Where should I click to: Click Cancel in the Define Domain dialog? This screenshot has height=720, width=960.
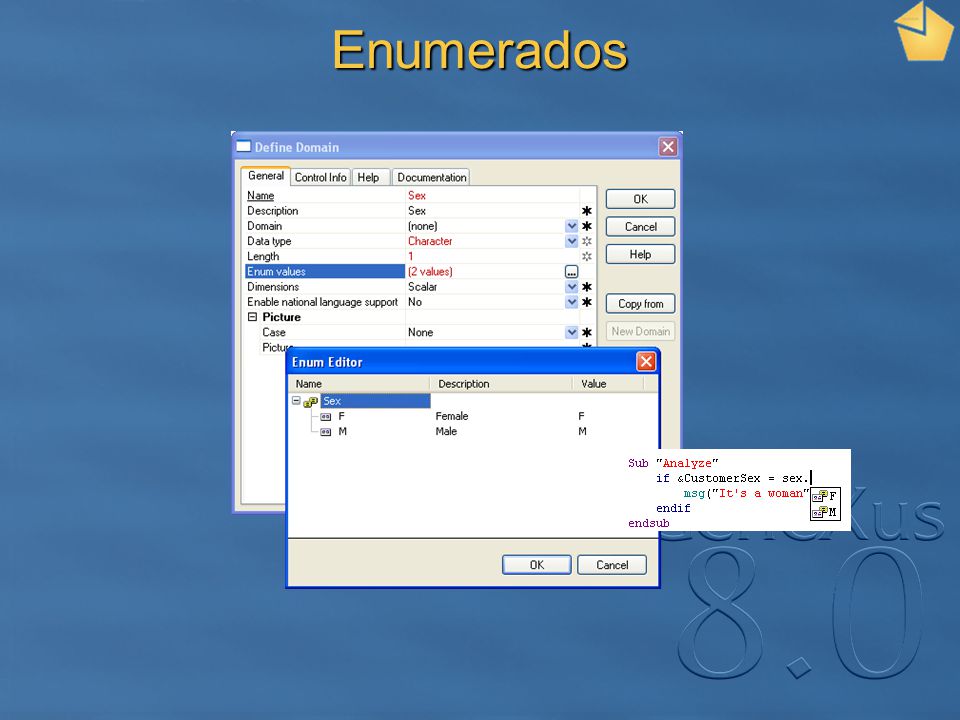pyautogui.click(x=640, y=227)
